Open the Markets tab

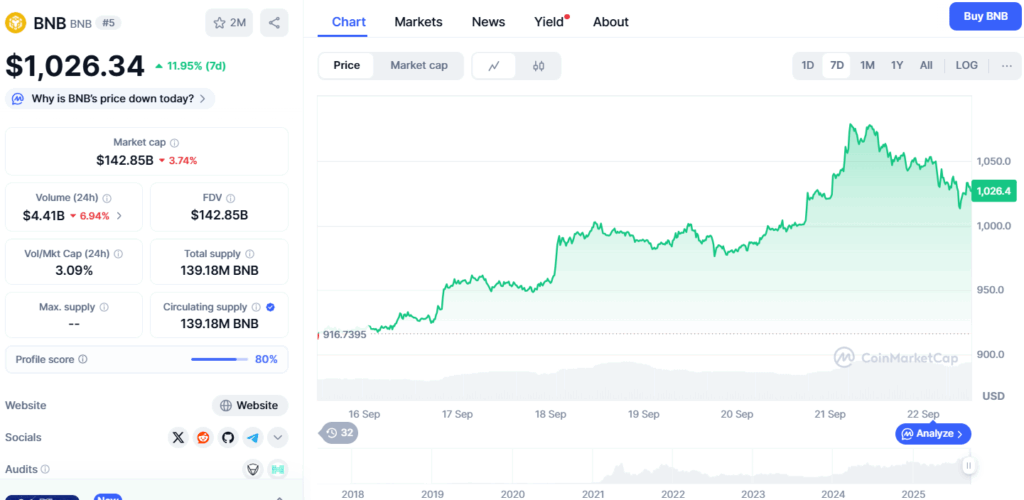(419, 22)
